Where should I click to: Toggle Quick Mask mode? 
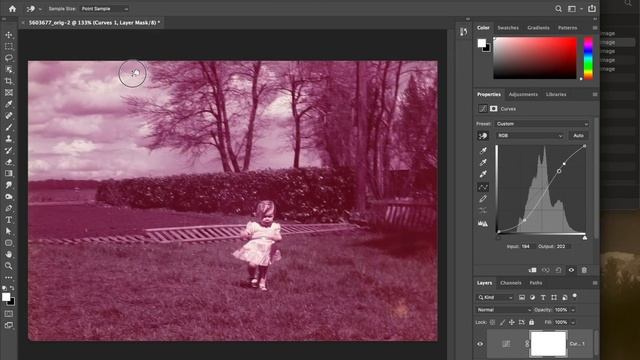tap(9, 314)
